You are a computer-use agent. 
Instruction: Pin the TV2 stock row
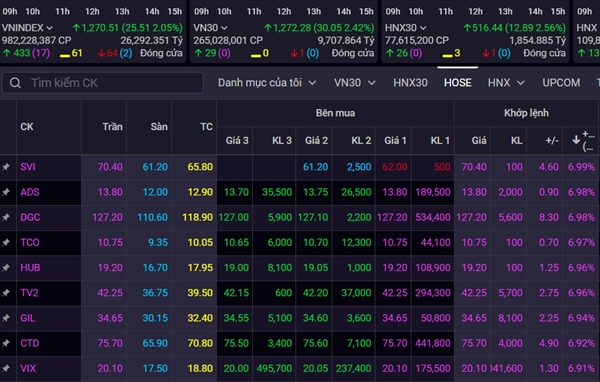6,293
